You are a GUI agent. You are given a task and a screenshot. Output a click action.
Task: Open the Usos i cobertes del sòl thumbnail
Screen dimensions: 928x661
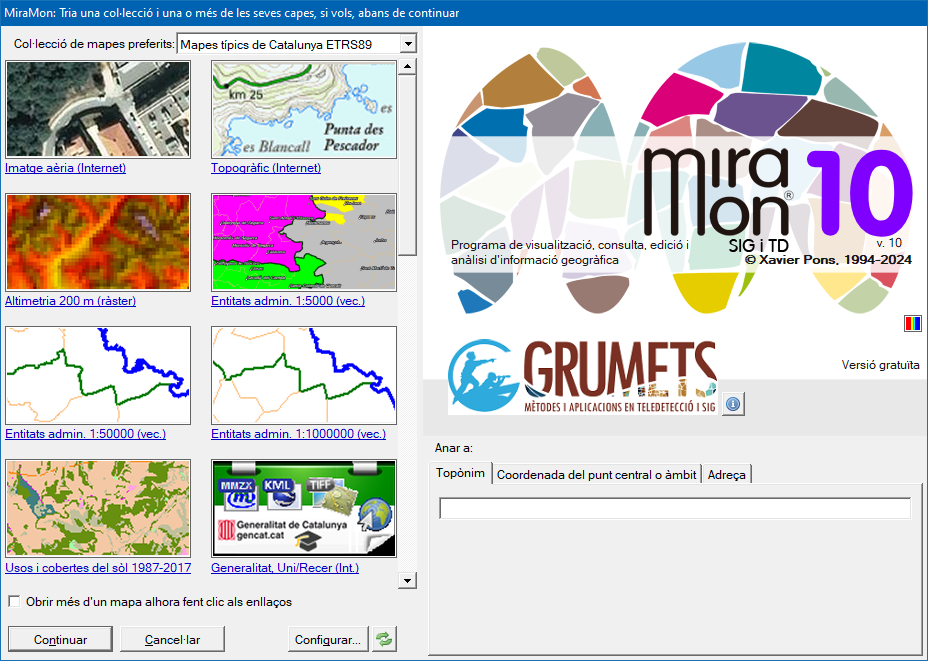pos(98,508)
